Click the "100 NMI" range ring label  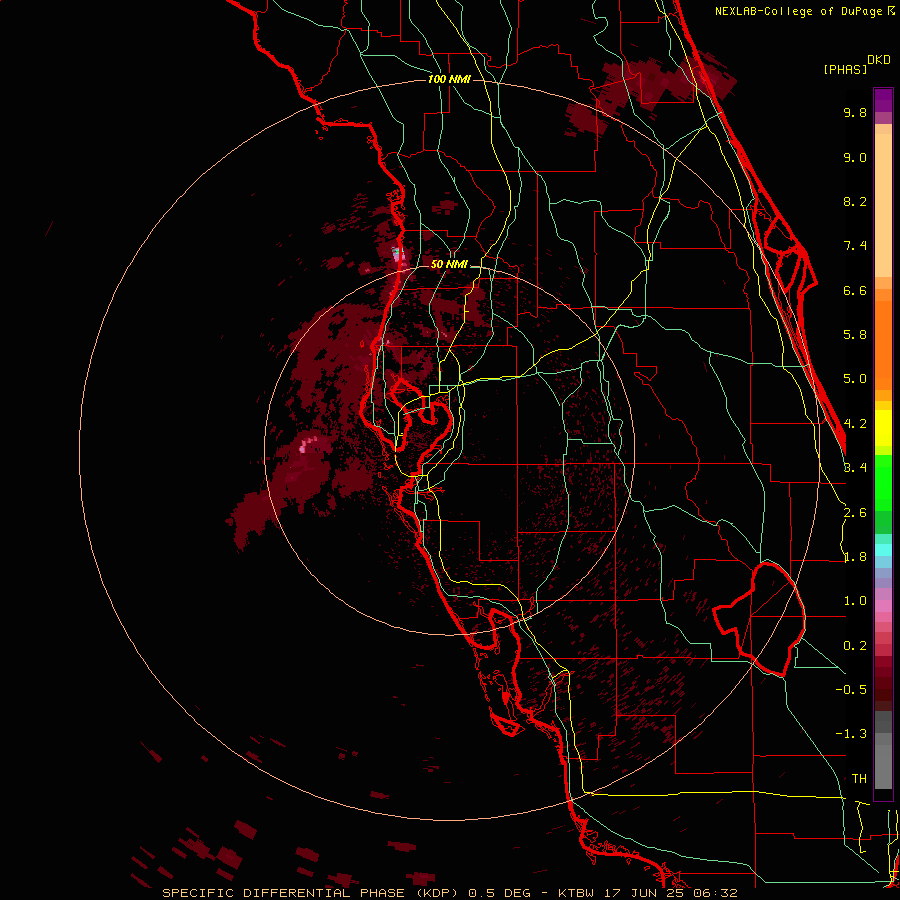click(x=449, y=79)
